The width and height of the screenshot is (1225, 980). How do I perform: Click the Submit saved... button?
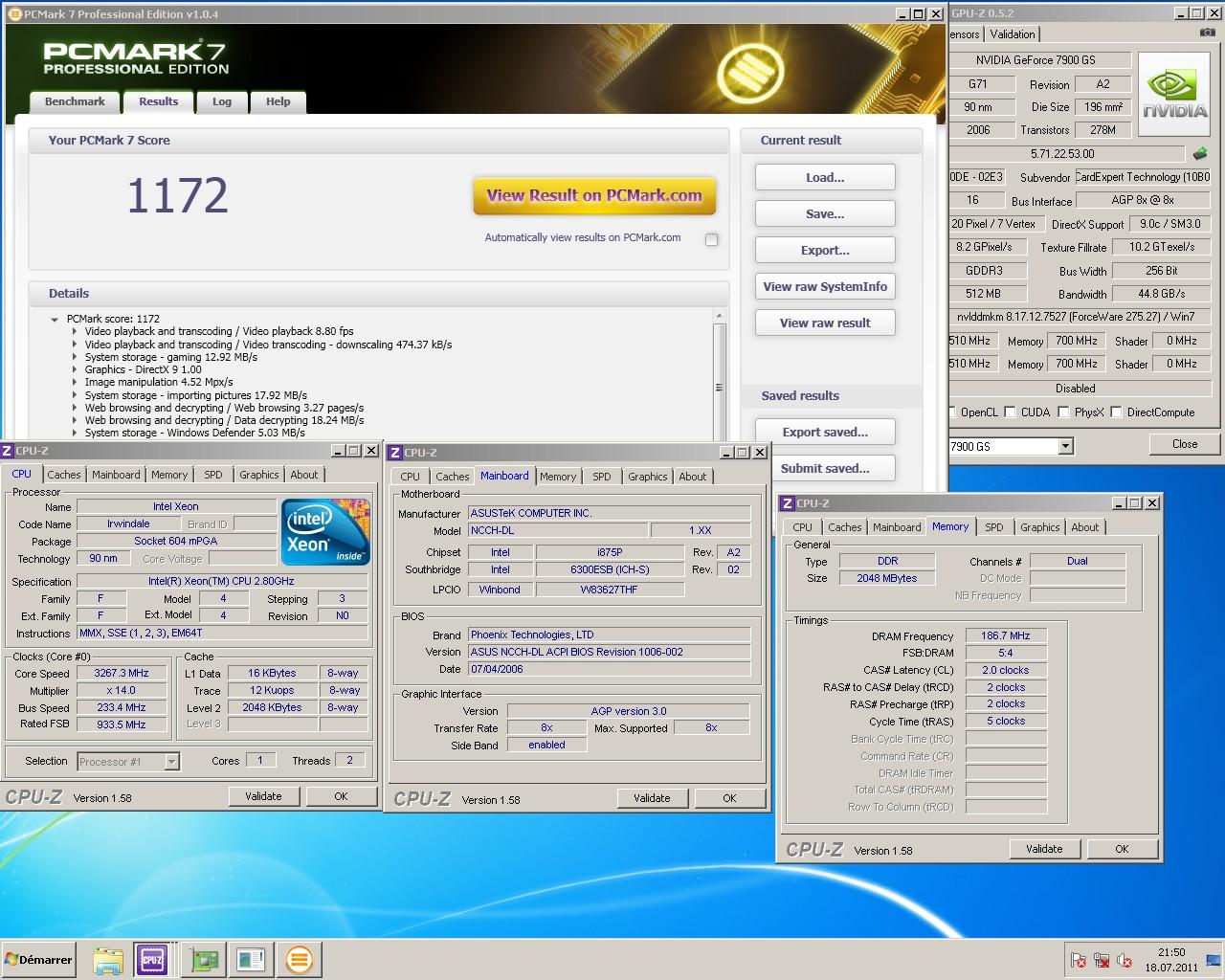(825, 469)
